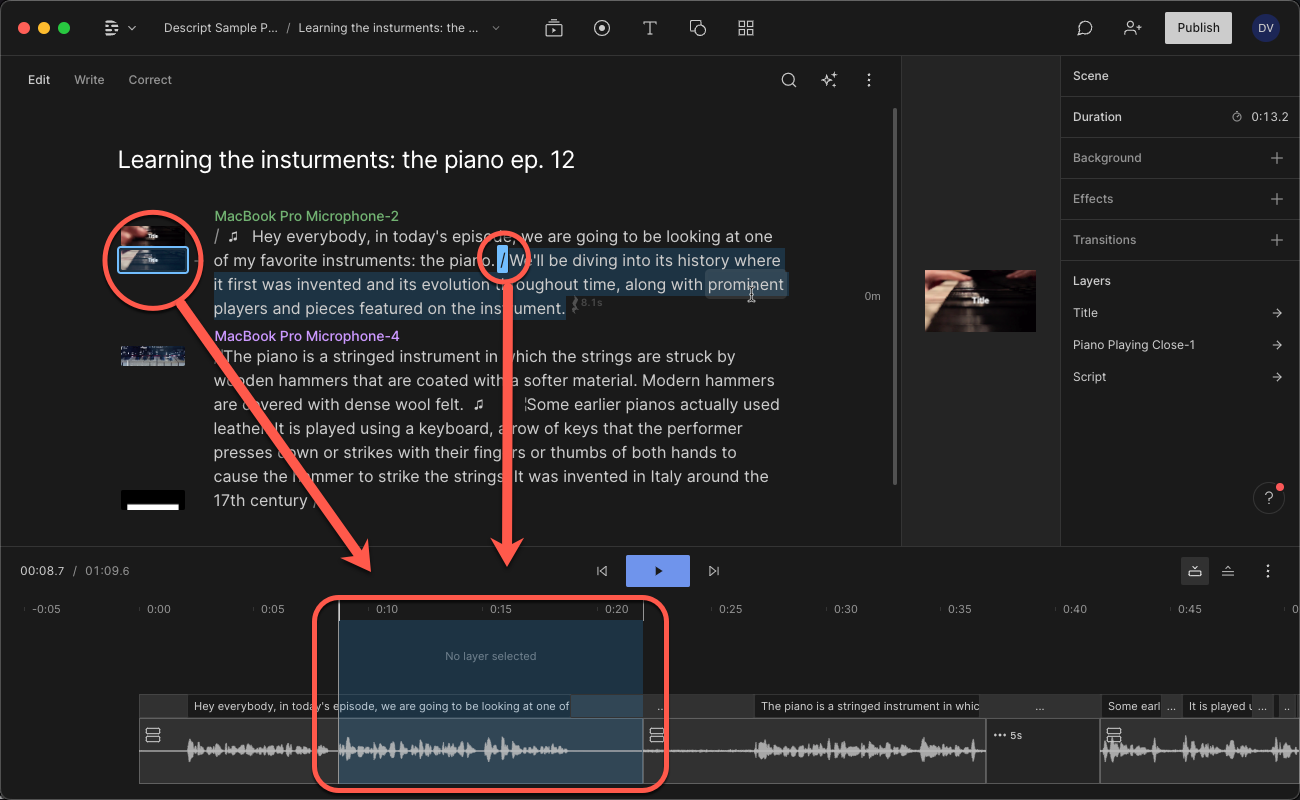Open the AI actions sparkle icon
The width and height of the screenshot is (1300, 800).
tap(829, 80)
